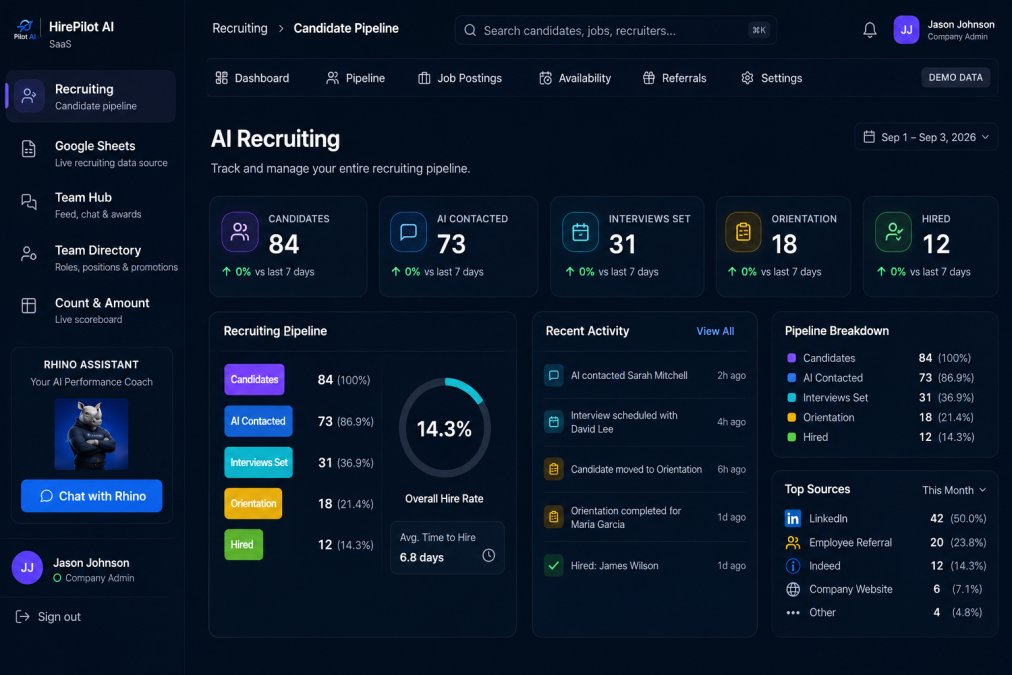Image resolution: width=1012 pixels, height=675 pixels.
Task: Click the blue AI Contacted pipeline stage
Action: (258, 421)
